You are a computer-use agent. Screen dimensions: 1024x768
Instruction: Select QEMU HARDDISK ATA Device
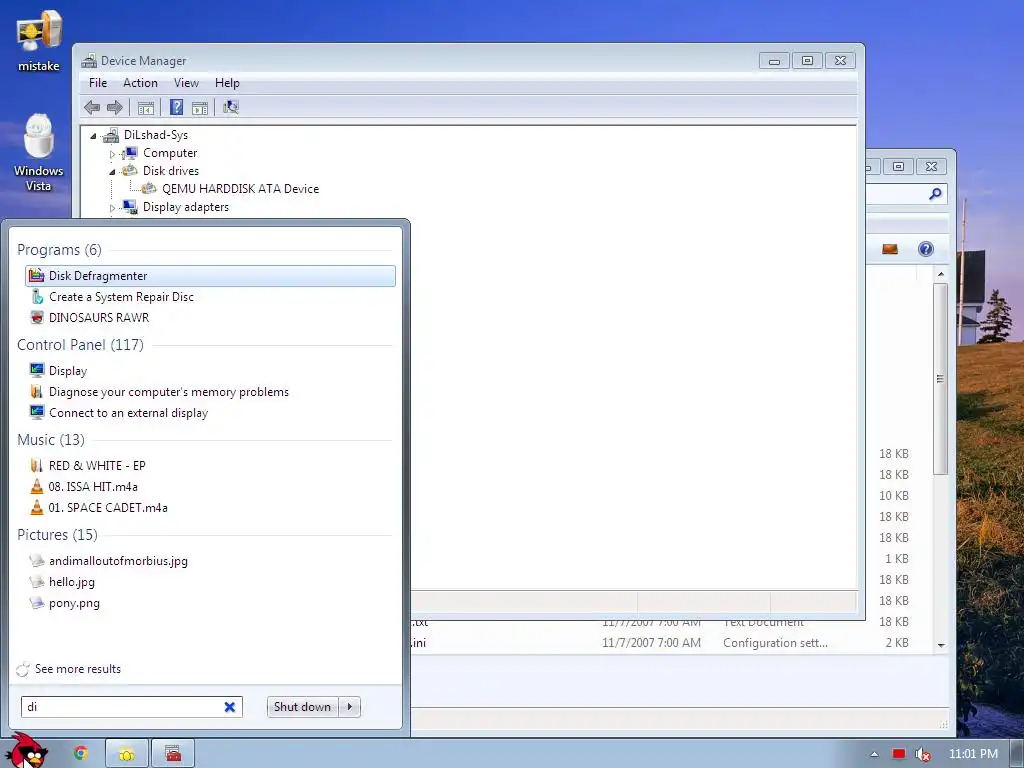240,189
